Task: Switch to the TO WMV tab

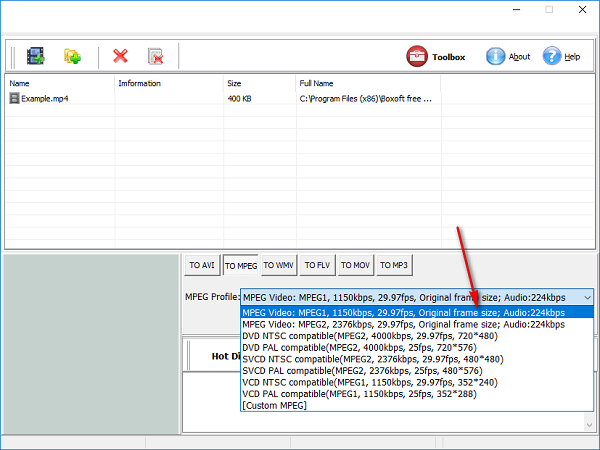Action: tap(279, 265)
